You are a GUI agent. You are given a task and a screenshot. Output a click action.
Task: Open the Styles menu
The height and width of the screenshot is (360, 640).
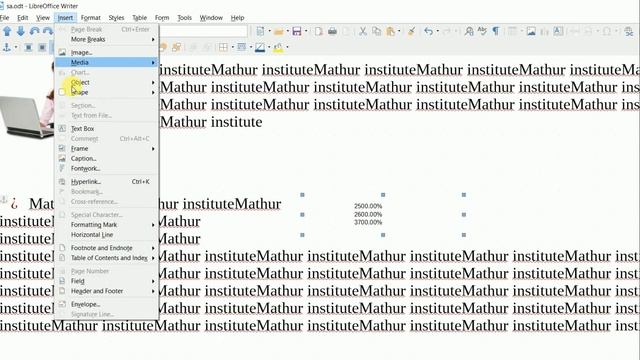pos(116,18)
